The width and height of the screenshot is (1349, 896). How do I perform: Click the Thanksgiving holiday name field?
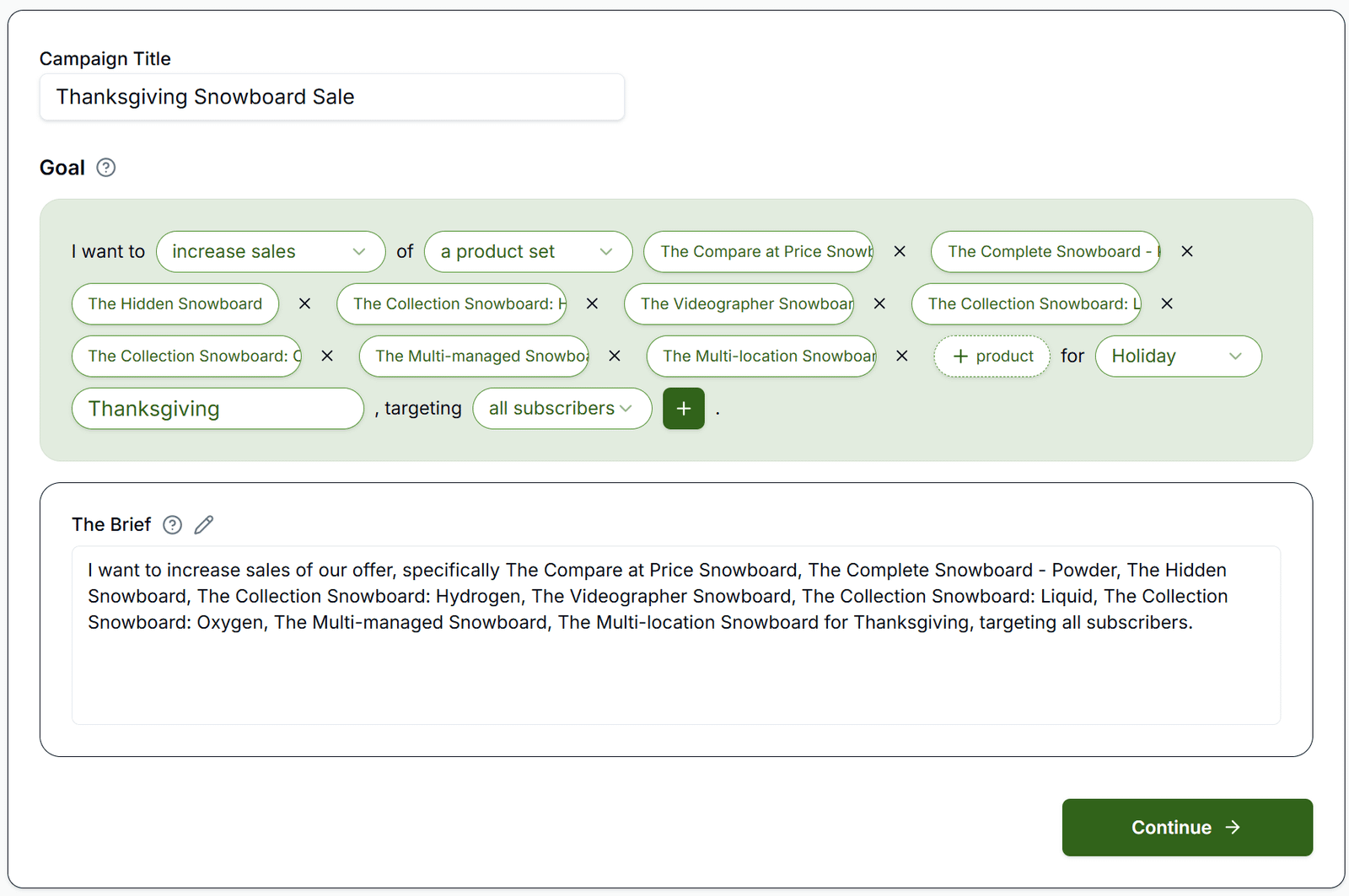(218, 409)
